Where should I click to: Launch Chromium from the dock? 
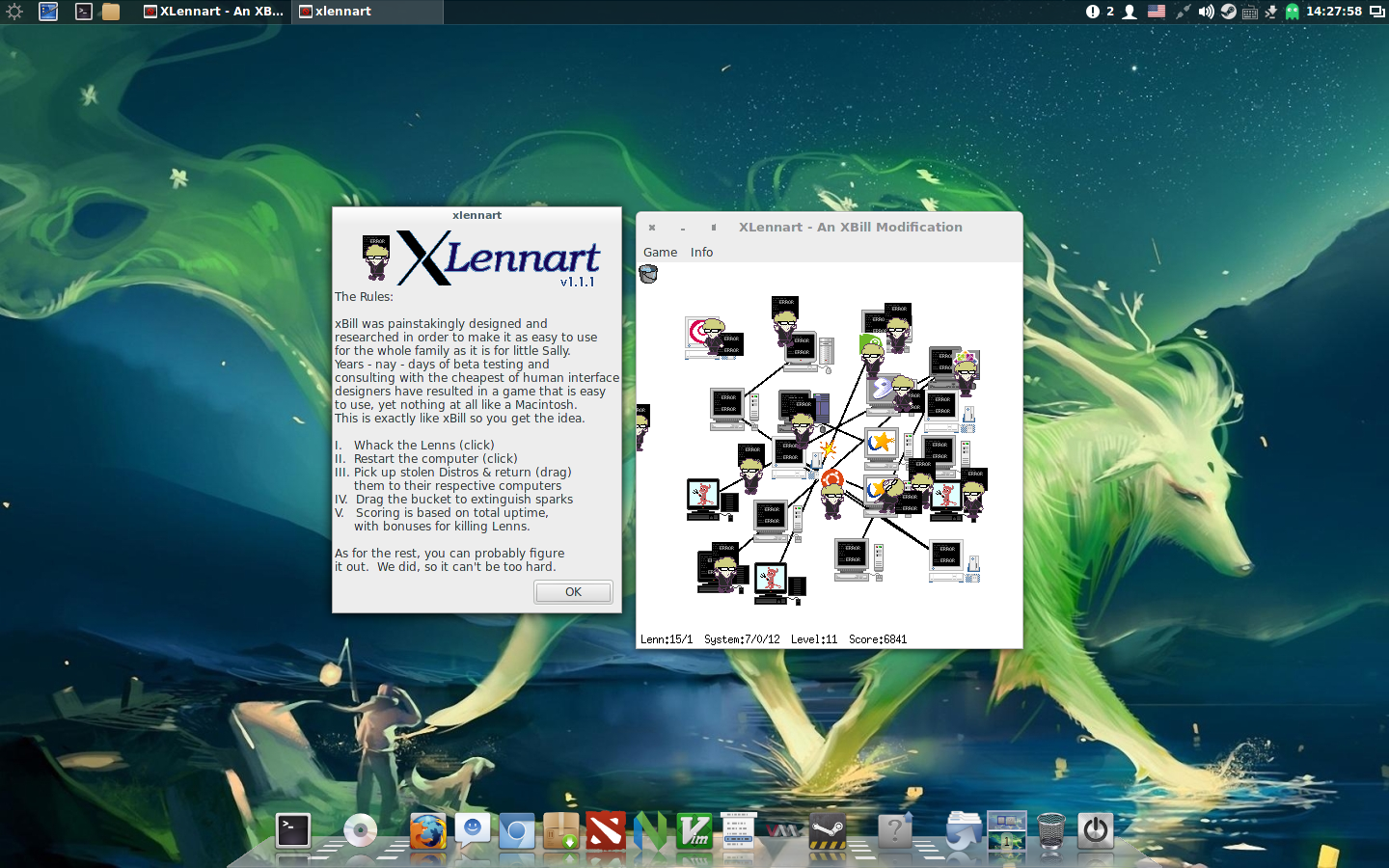pos(517,830)
